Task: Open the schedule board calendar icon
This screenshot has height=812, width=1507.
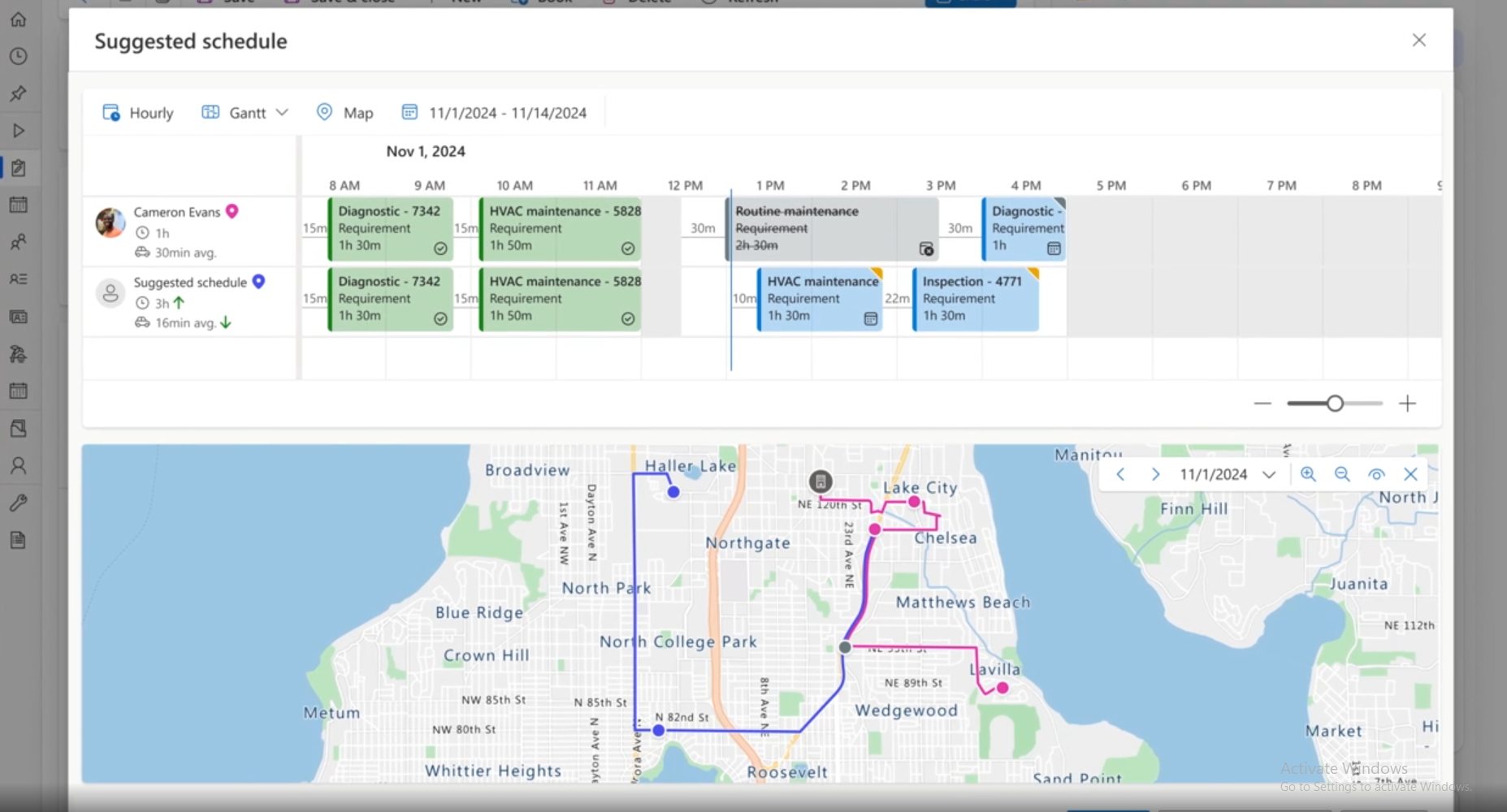Action: click(19, 204)
